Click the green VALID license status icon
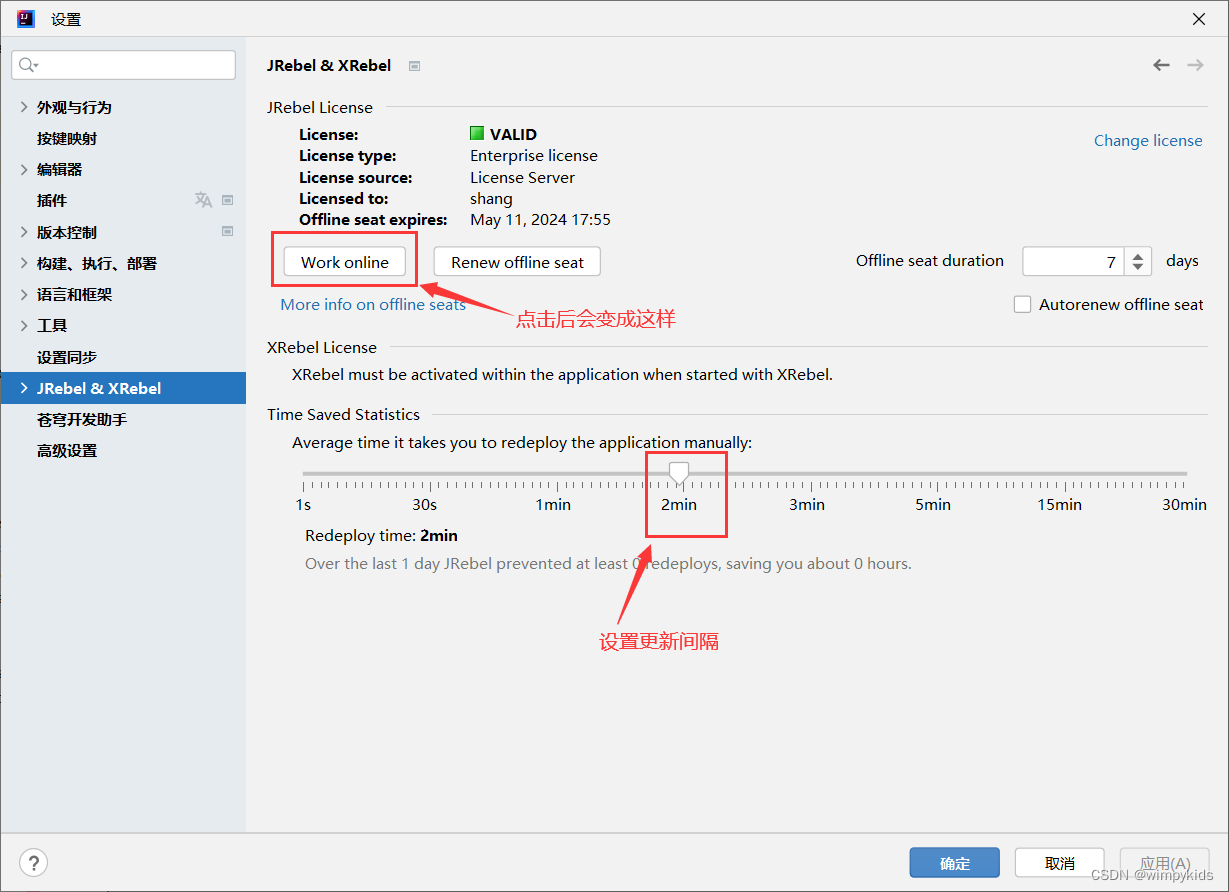This screenshot has height=892, width=1229. click(477, 133)
